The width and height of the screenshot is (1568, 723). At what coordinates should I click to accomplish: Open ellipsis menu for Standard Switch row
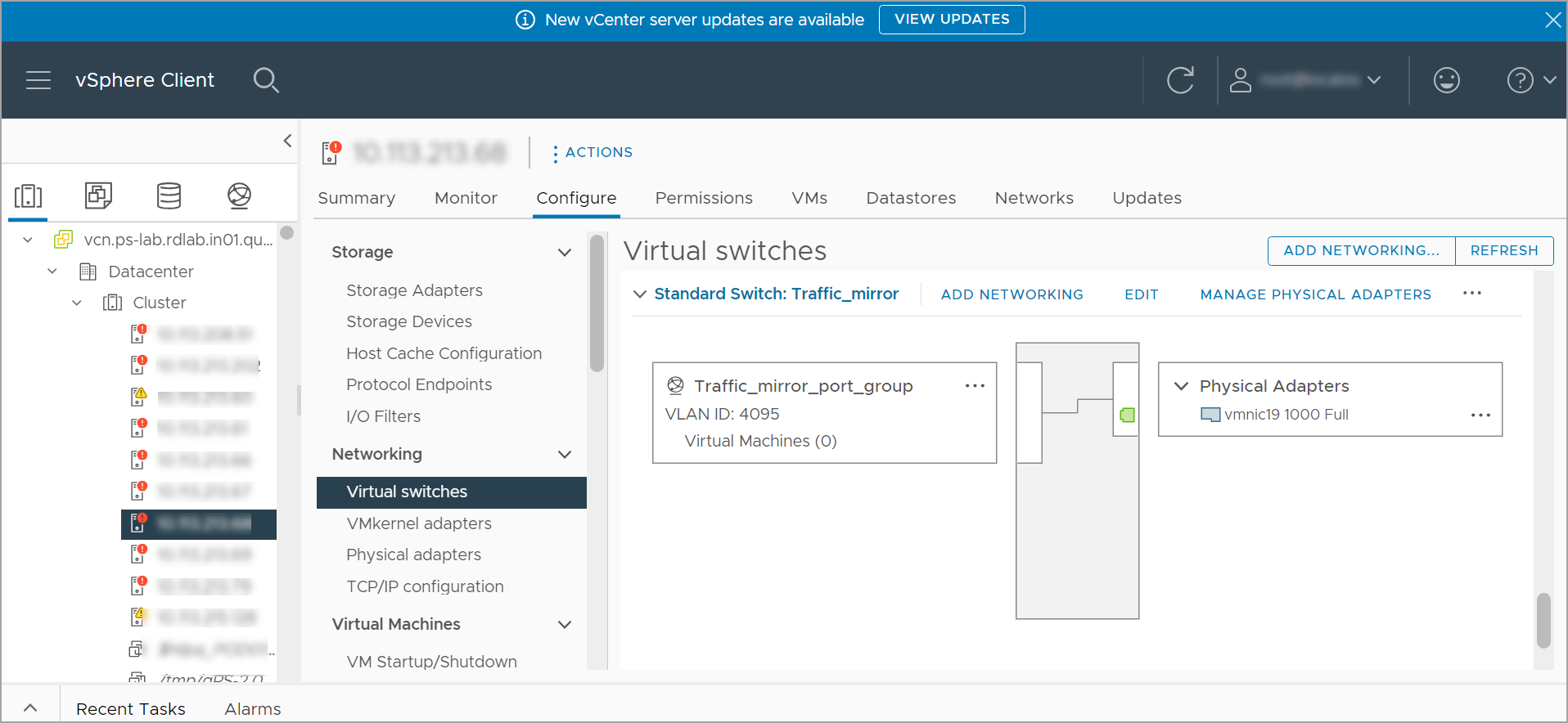click(x=1472, y=294)
